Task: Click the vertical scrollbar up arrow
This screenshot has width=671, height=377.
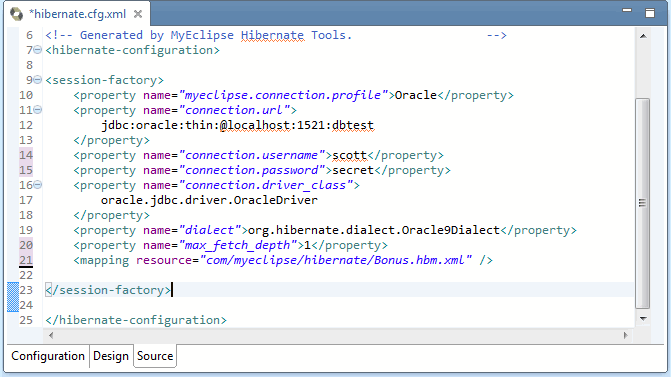Action: click(x=643, y=36)
